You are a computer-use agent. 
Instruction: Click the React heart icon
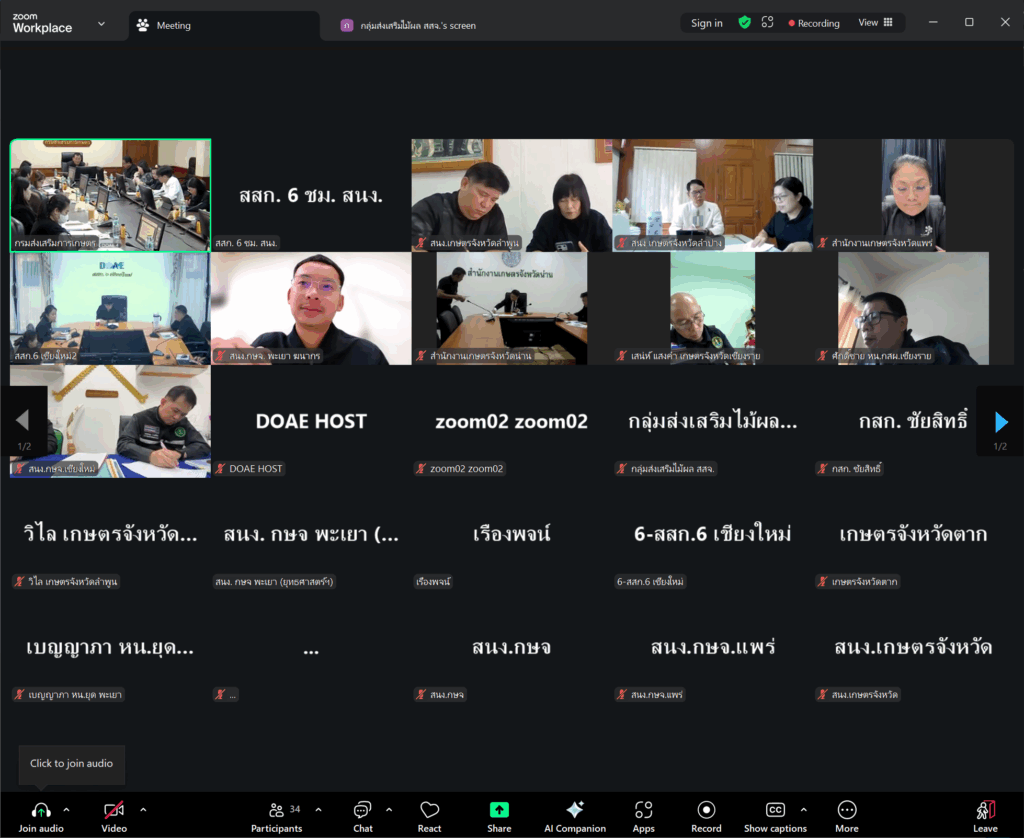tap(429, 815)
